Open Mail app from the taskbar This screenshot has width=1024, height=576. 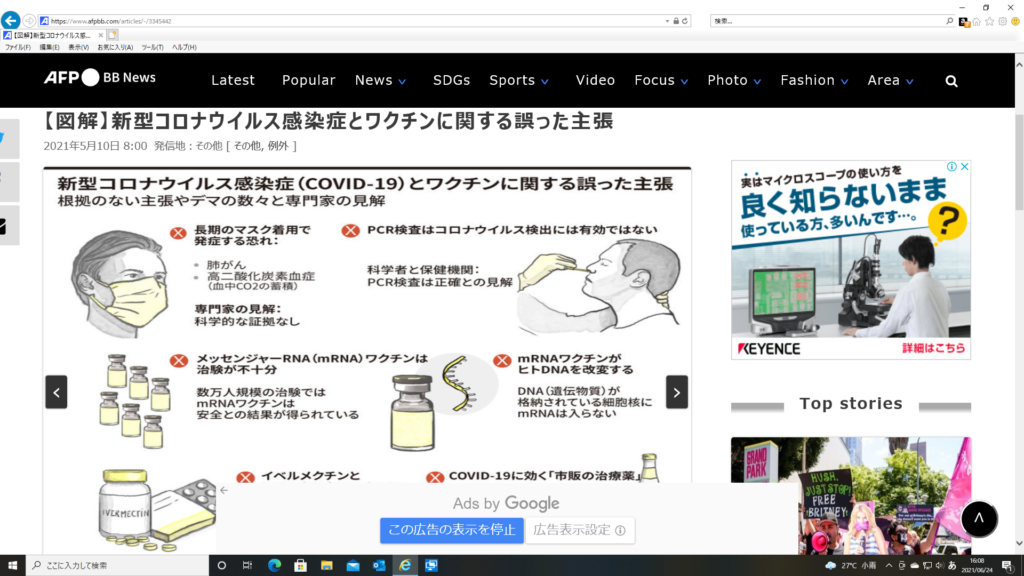tap(353, 566)
